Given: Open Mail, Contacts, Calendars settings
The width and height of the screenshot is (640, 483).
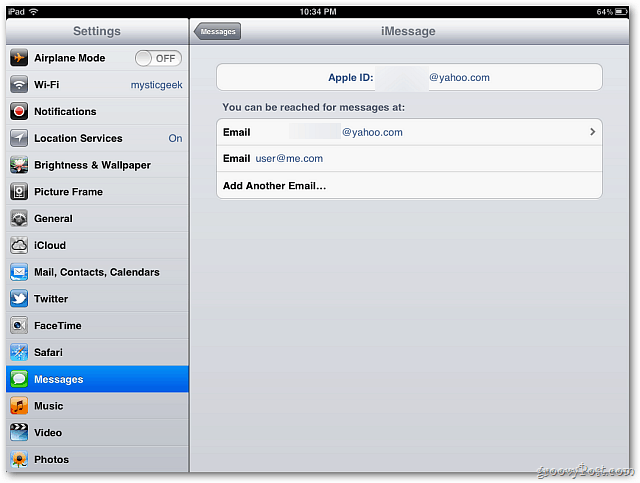Looking at the screenshot, I should coord(97,272).
